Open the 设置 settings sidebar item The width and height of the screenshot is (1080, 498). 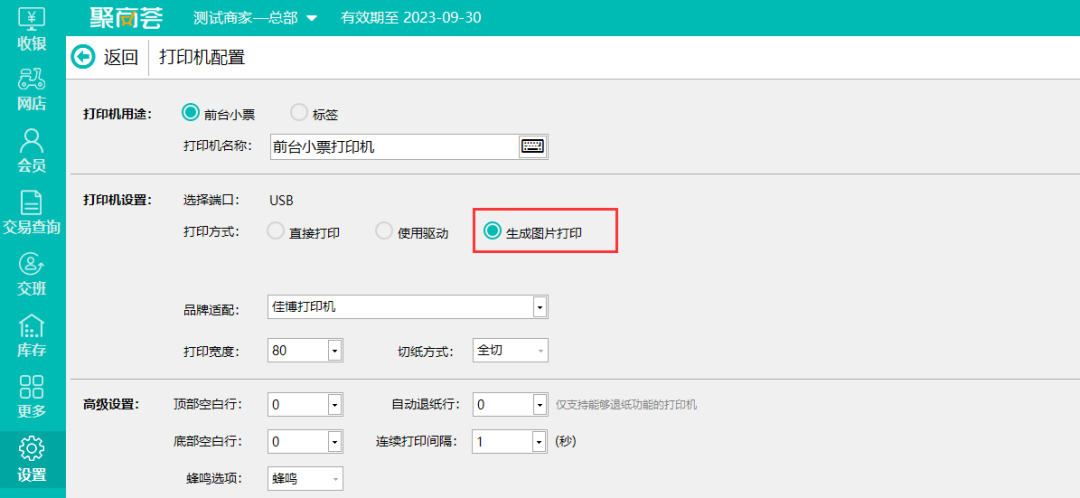coord(32,458)
